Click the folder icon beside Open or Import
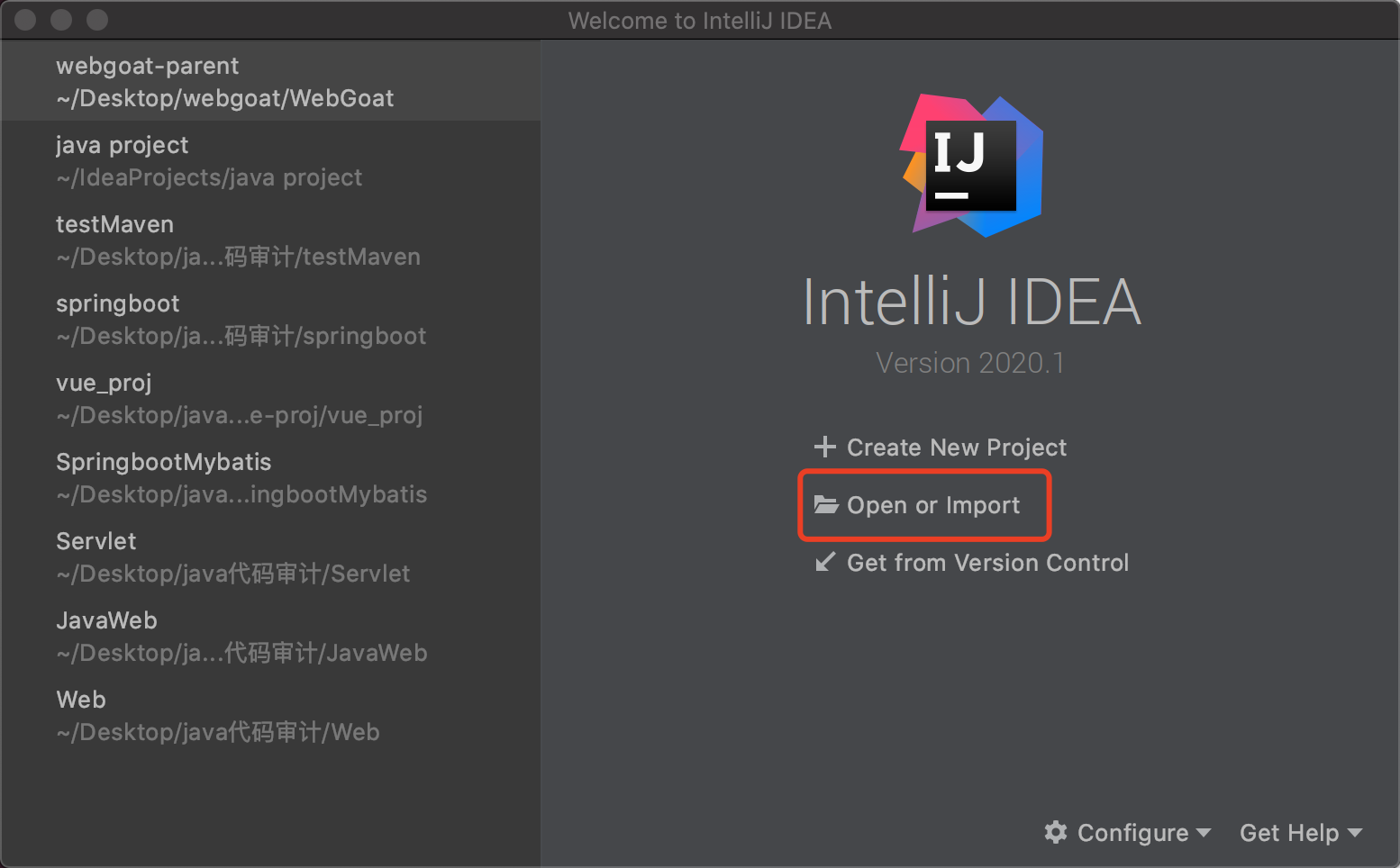 coord(826,504)
